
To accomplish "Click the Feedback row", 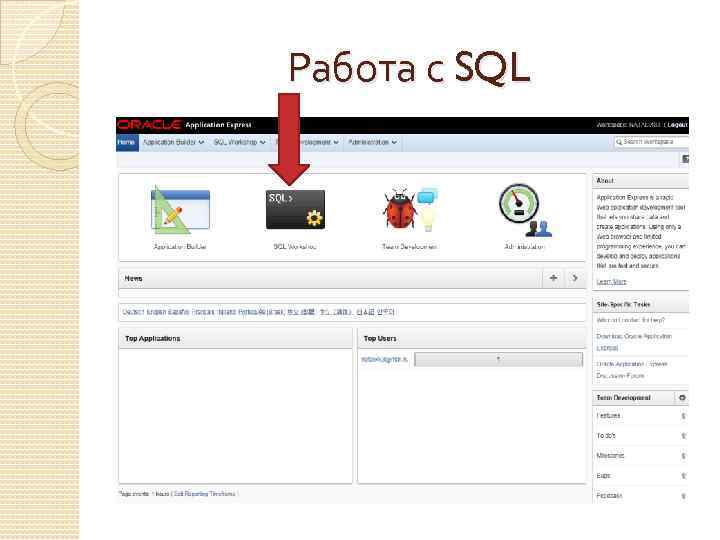I will [641, 495].
